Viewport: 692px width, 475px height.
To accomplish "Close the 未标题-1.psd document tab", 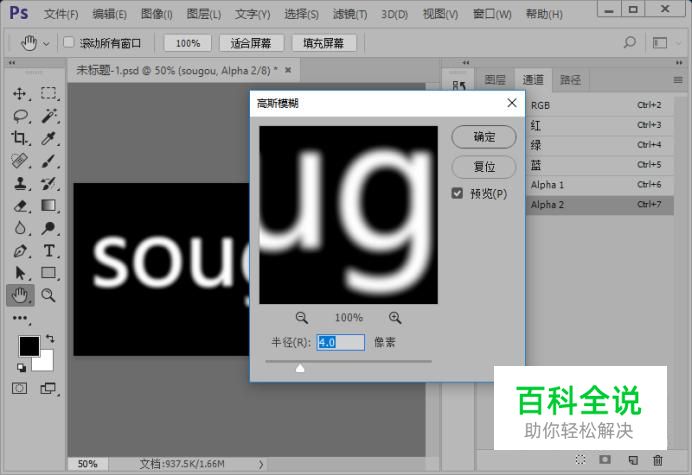I will [x=288, y=70].
